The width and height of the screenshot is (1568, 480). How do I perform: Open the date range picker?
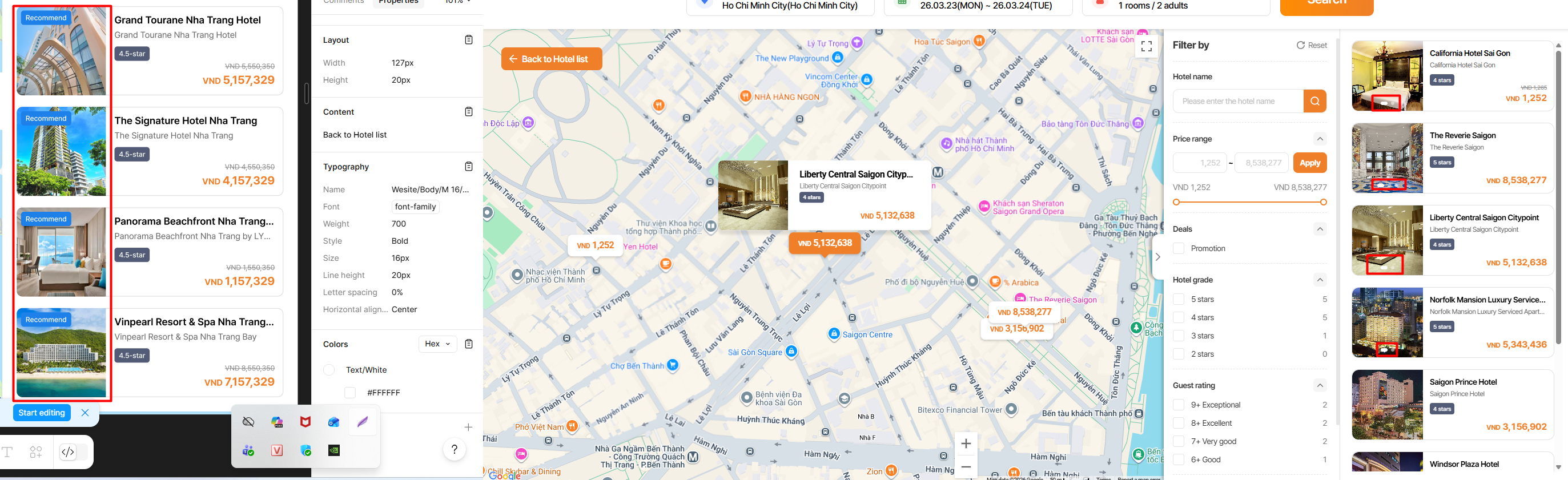977,6
